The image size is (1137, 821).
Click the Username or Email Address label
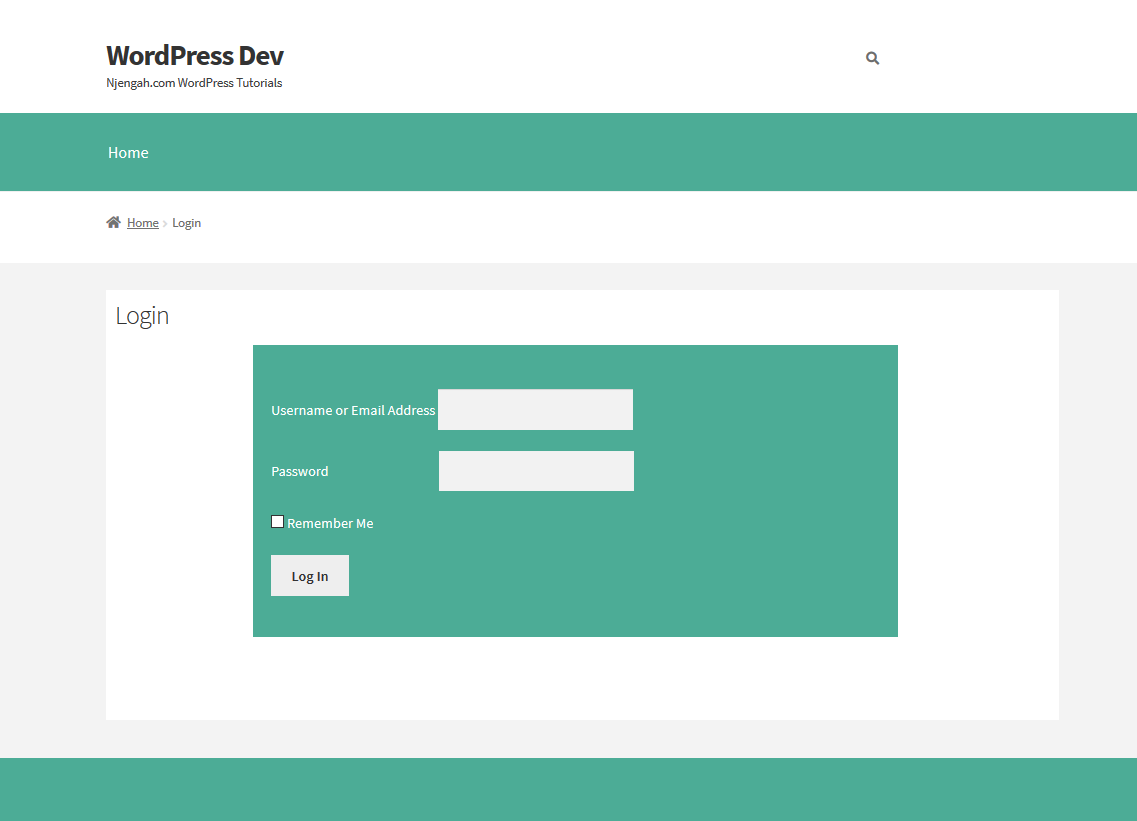pos(353,410)
